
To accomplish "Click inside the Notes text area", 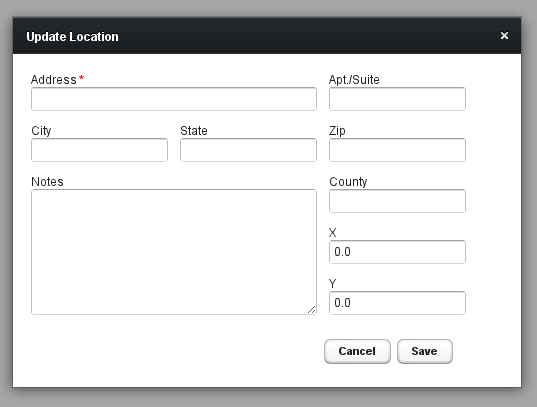I will tap(174, 252).
